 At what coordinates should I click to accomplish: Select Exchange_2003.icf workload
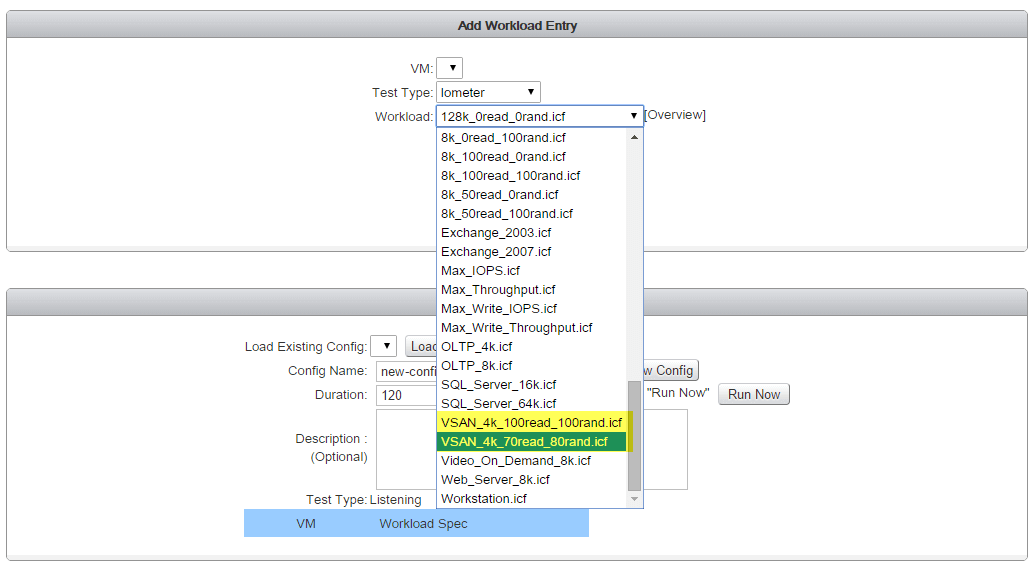pyautogui.click(x=533, y=233)
